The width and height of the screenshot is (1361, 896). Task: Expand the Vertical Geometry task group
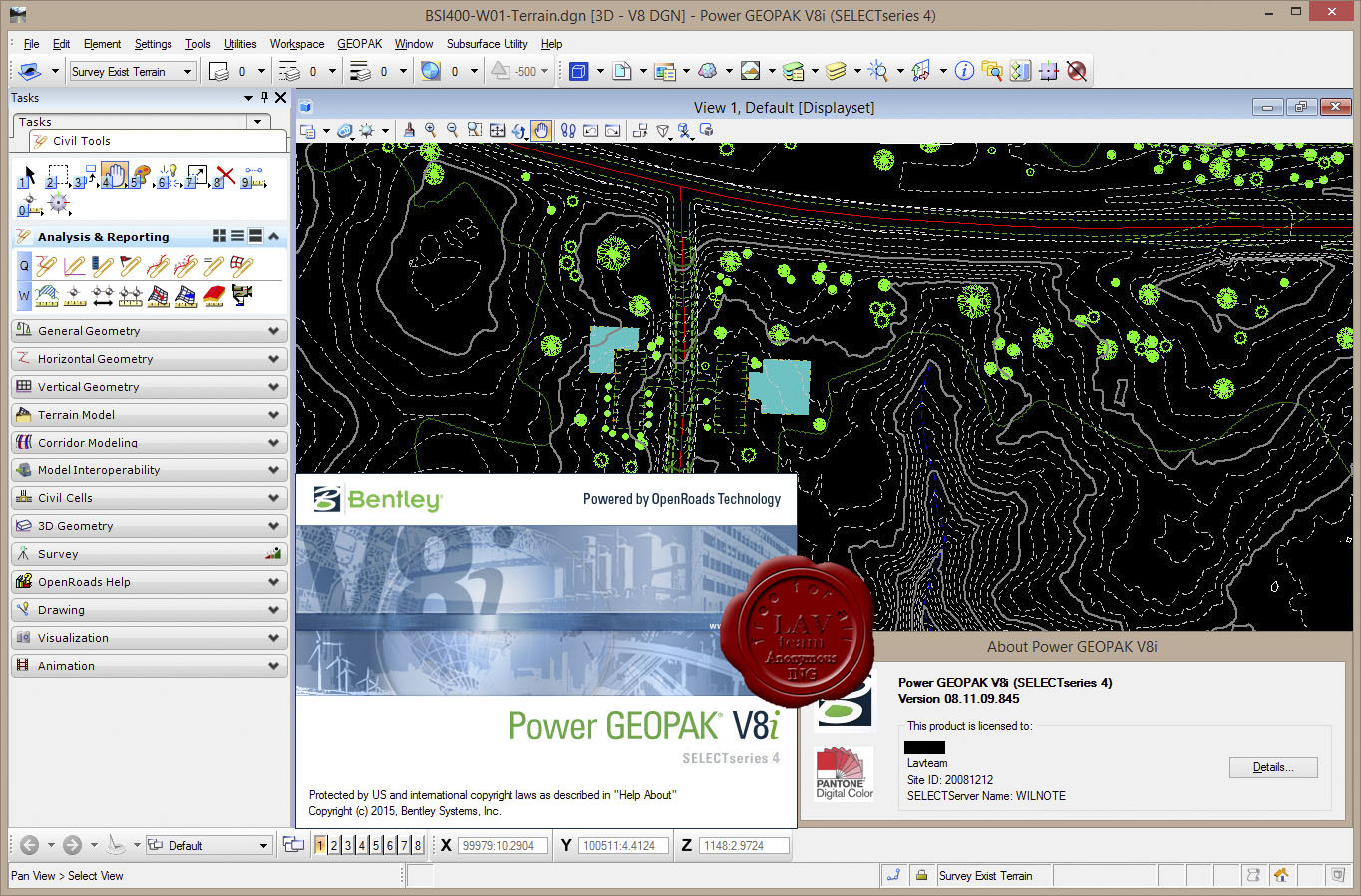150,387
